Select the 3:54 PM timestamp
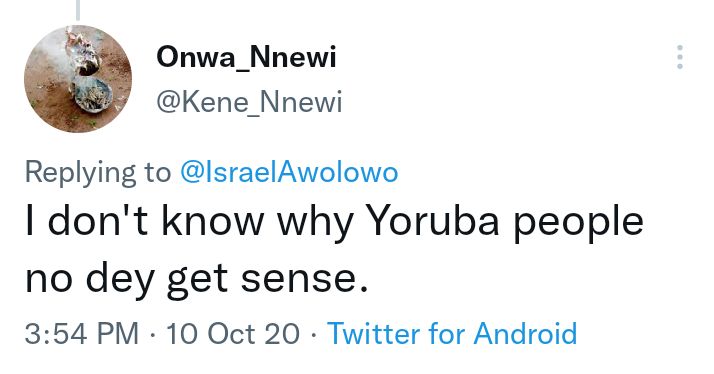 coord(82,333)
